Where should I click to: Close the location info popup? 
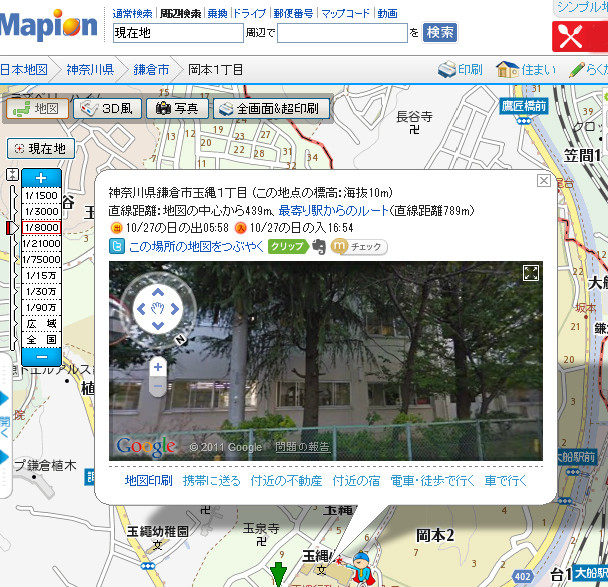[x=543, y=181]
